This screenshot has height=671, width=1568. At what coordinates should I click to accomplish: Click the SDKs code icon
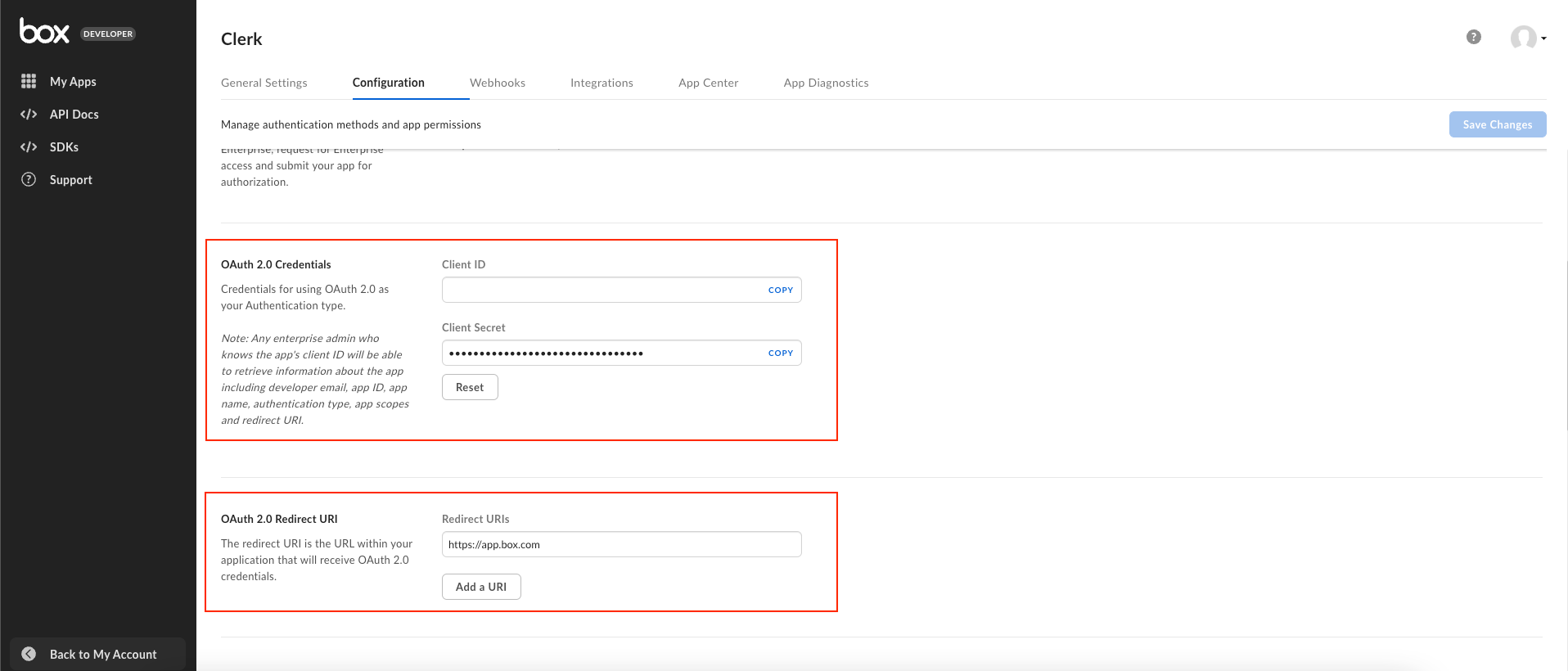[29, 146]
